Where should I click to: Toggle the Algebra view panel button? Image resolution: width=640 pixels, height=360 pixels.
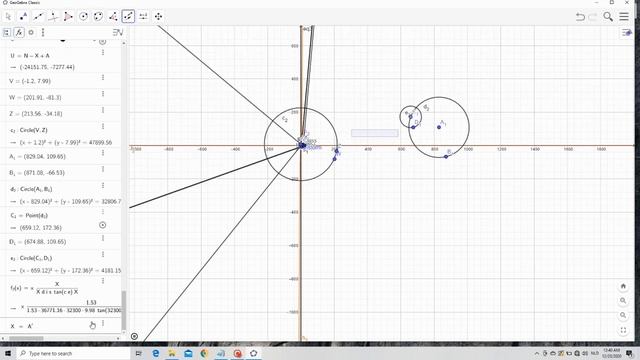(7, 33)
